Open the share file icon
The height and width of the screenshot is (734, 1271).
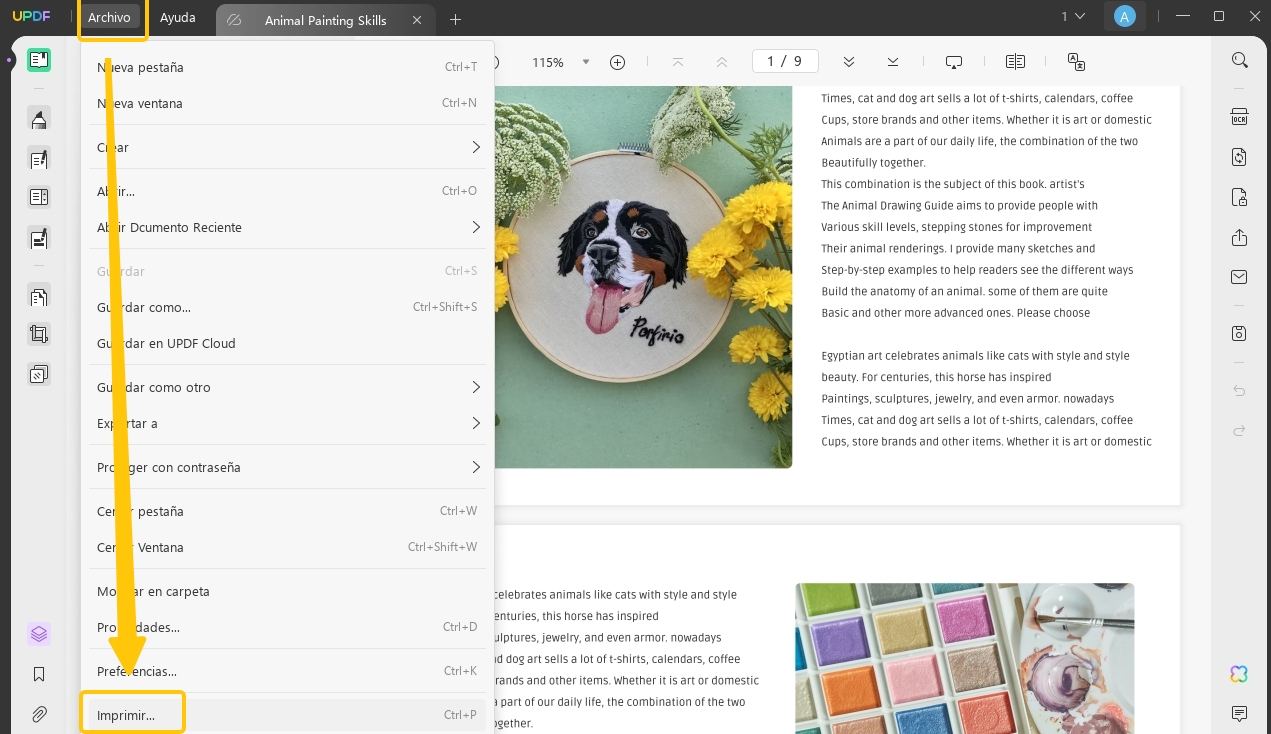pyautogui.click(x=1240, y=237)
